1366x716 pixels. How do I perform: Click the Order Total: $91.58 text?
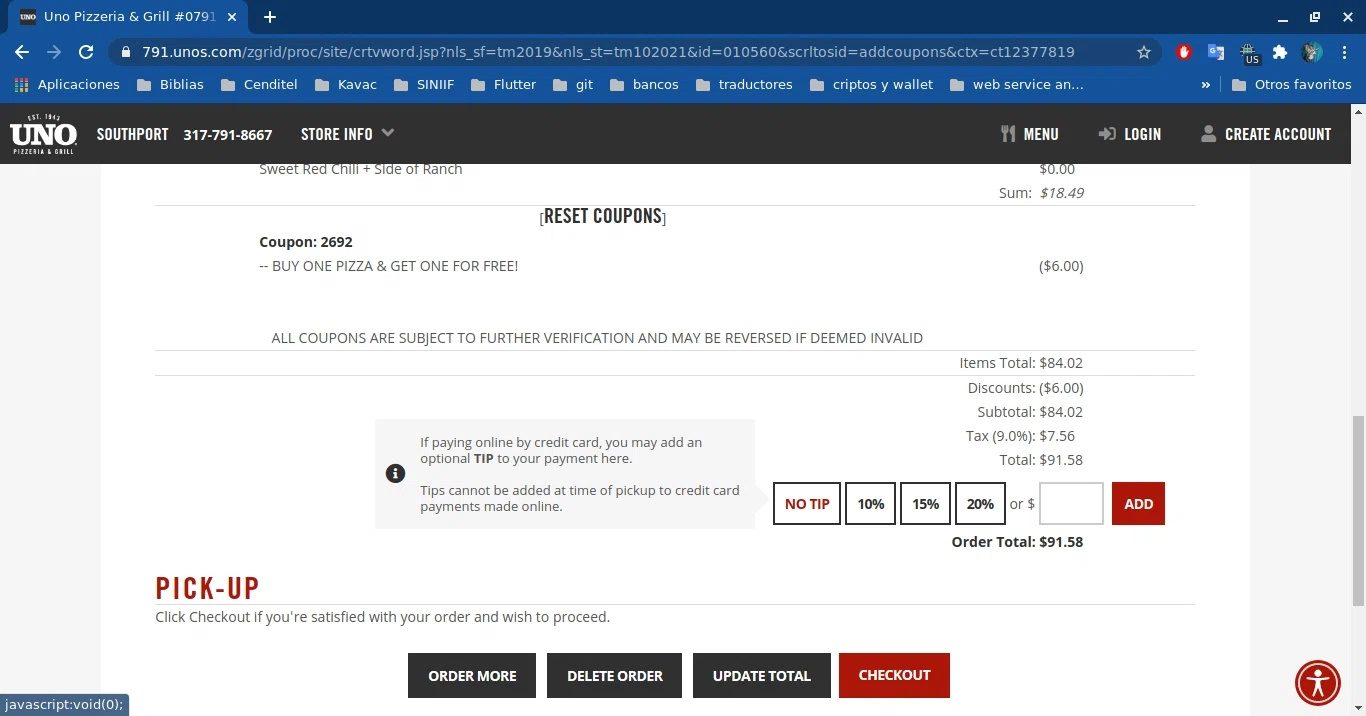pos(1017,542)
